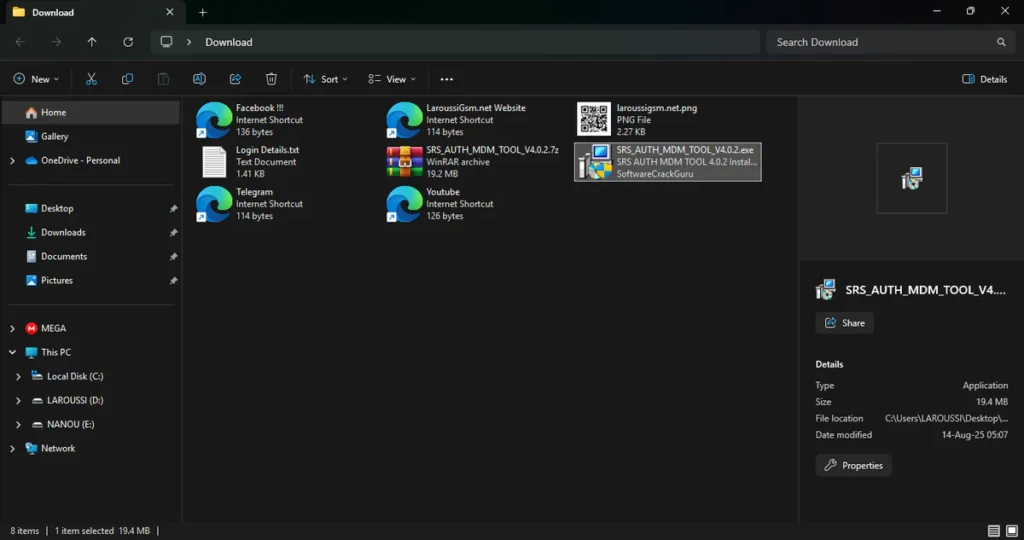Open a new tab with plus button
Image resolution: width=1024 pixels, height=540 pixels.
click(202, 12)
